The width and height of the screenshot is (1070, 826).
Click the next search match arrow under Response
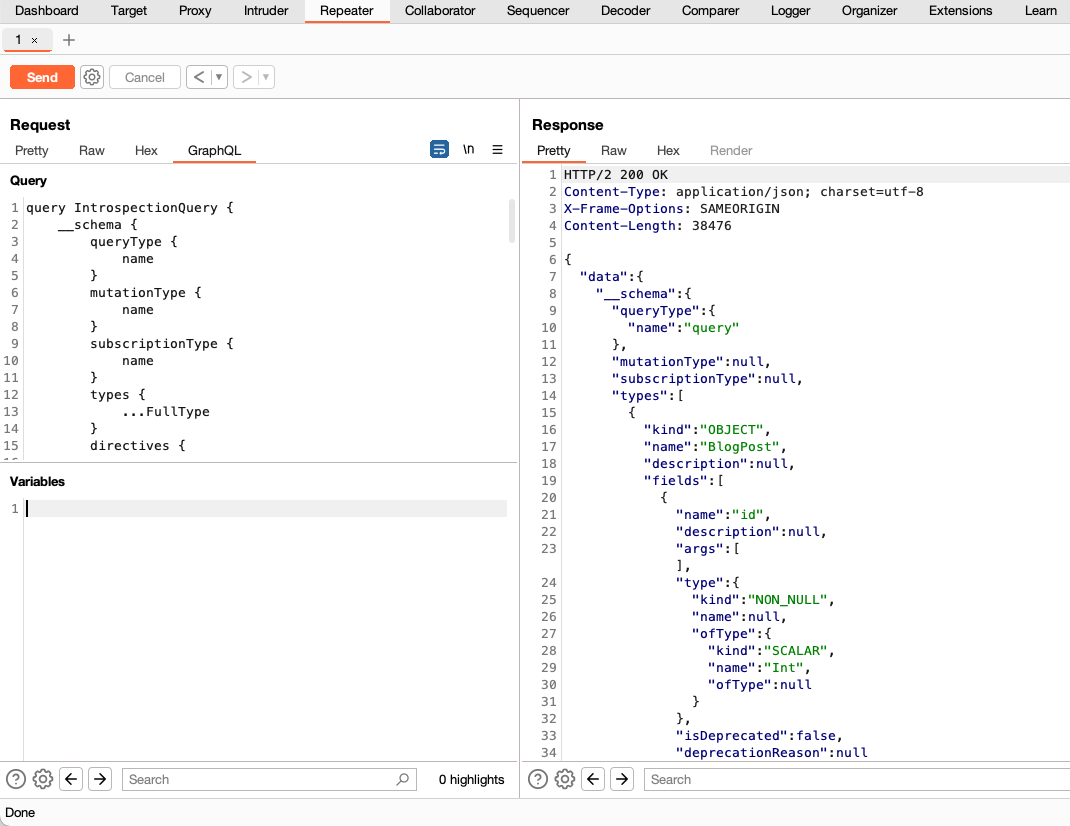(x=620, y=779)
